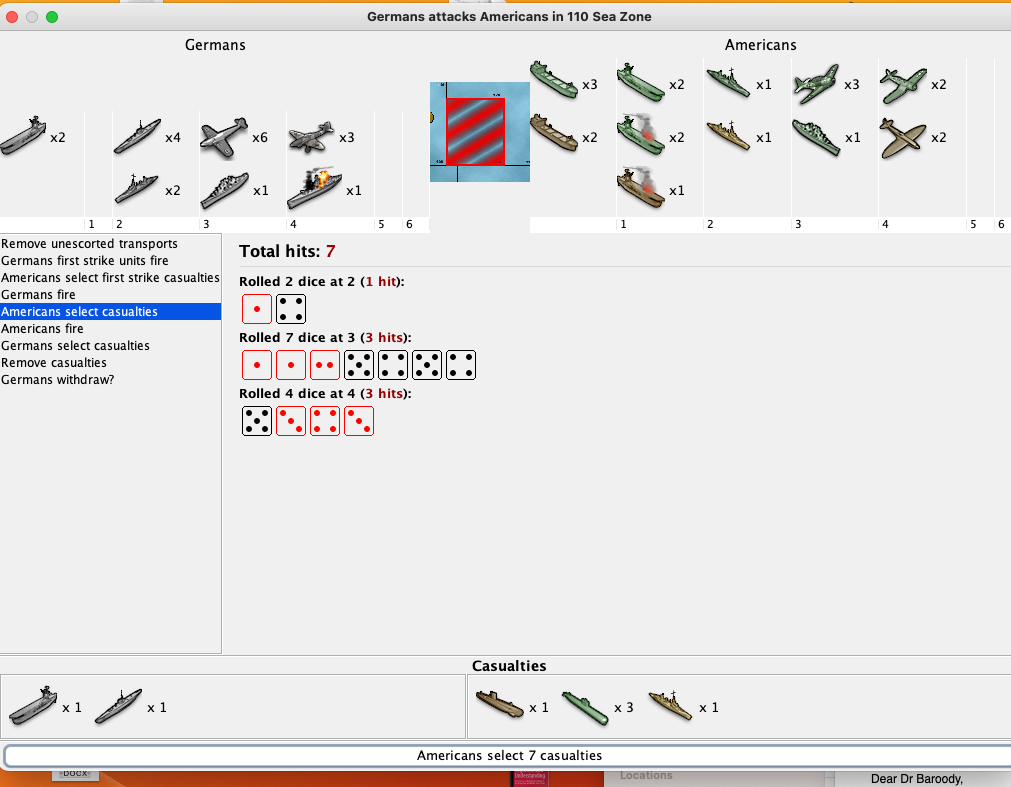This screenshot has height=787, width=1011.
Task: Click the close button of the battle window
Action: [x=13, y=17]
